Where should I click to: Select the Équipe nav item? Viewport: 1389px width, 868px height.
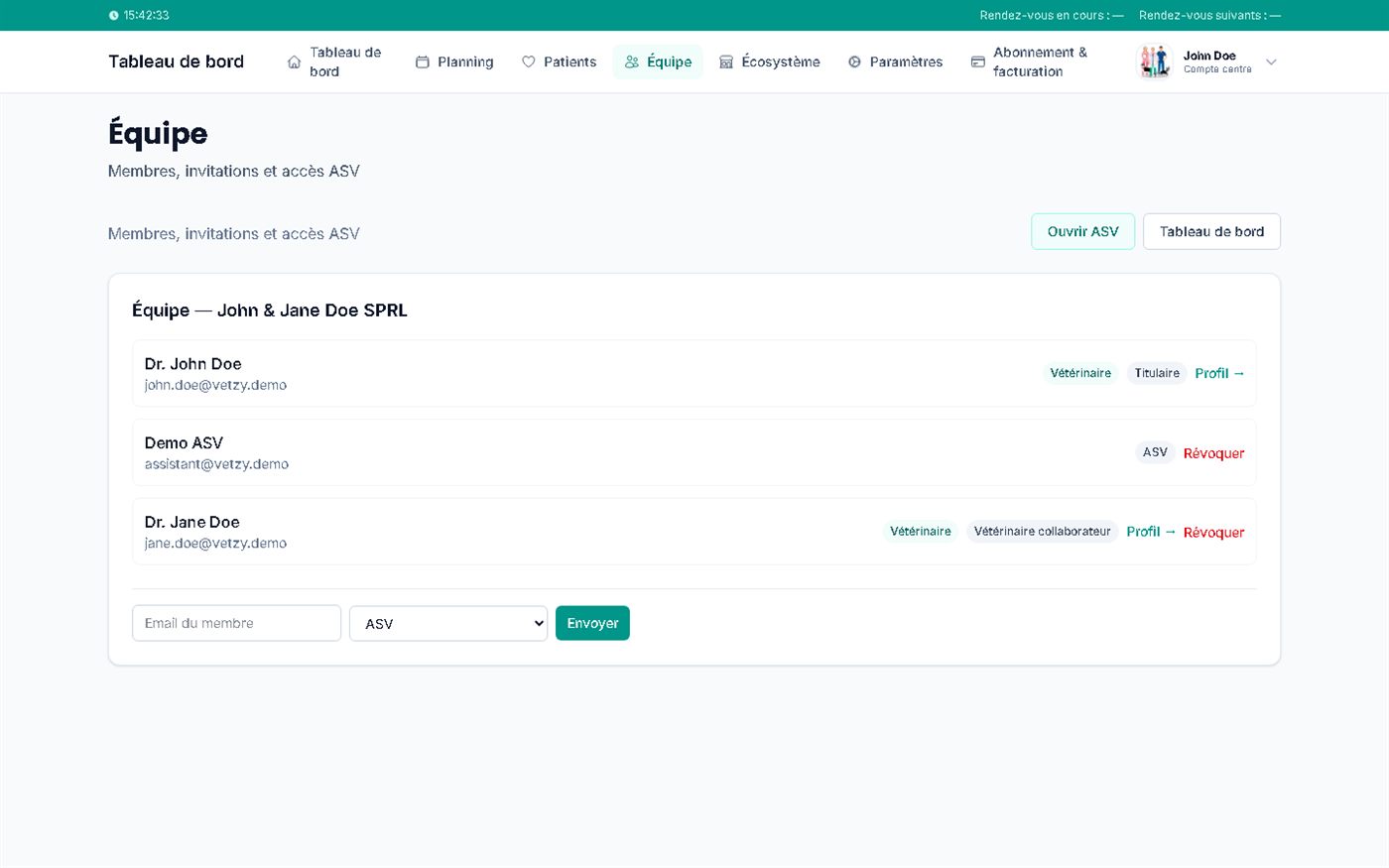(x=659, y=62)
